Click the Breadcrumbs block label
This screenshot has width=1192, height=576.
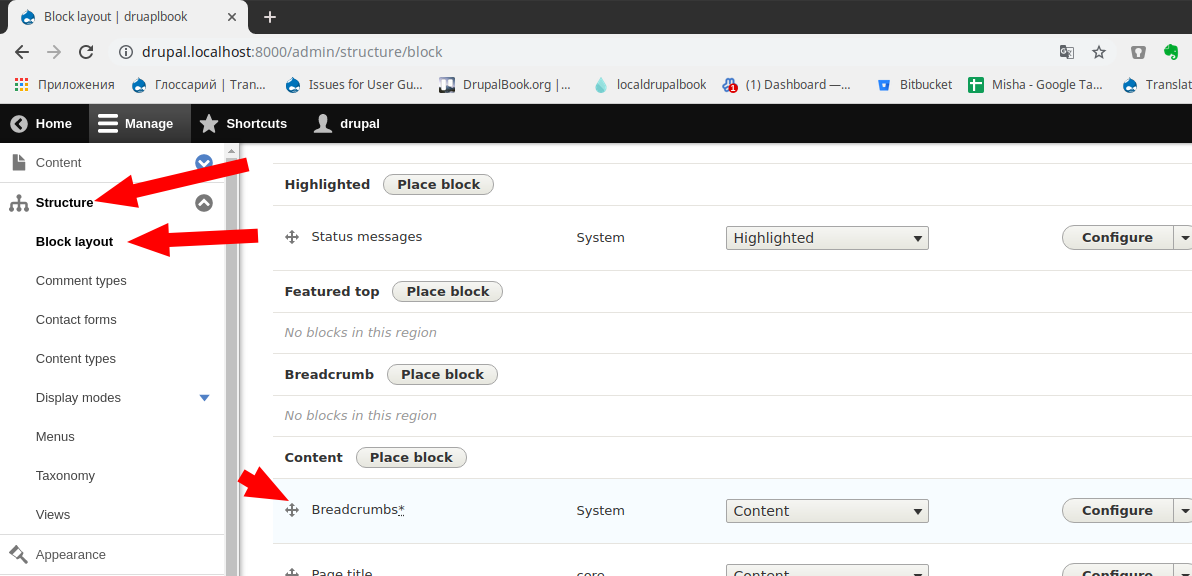(x=357, y=510)
